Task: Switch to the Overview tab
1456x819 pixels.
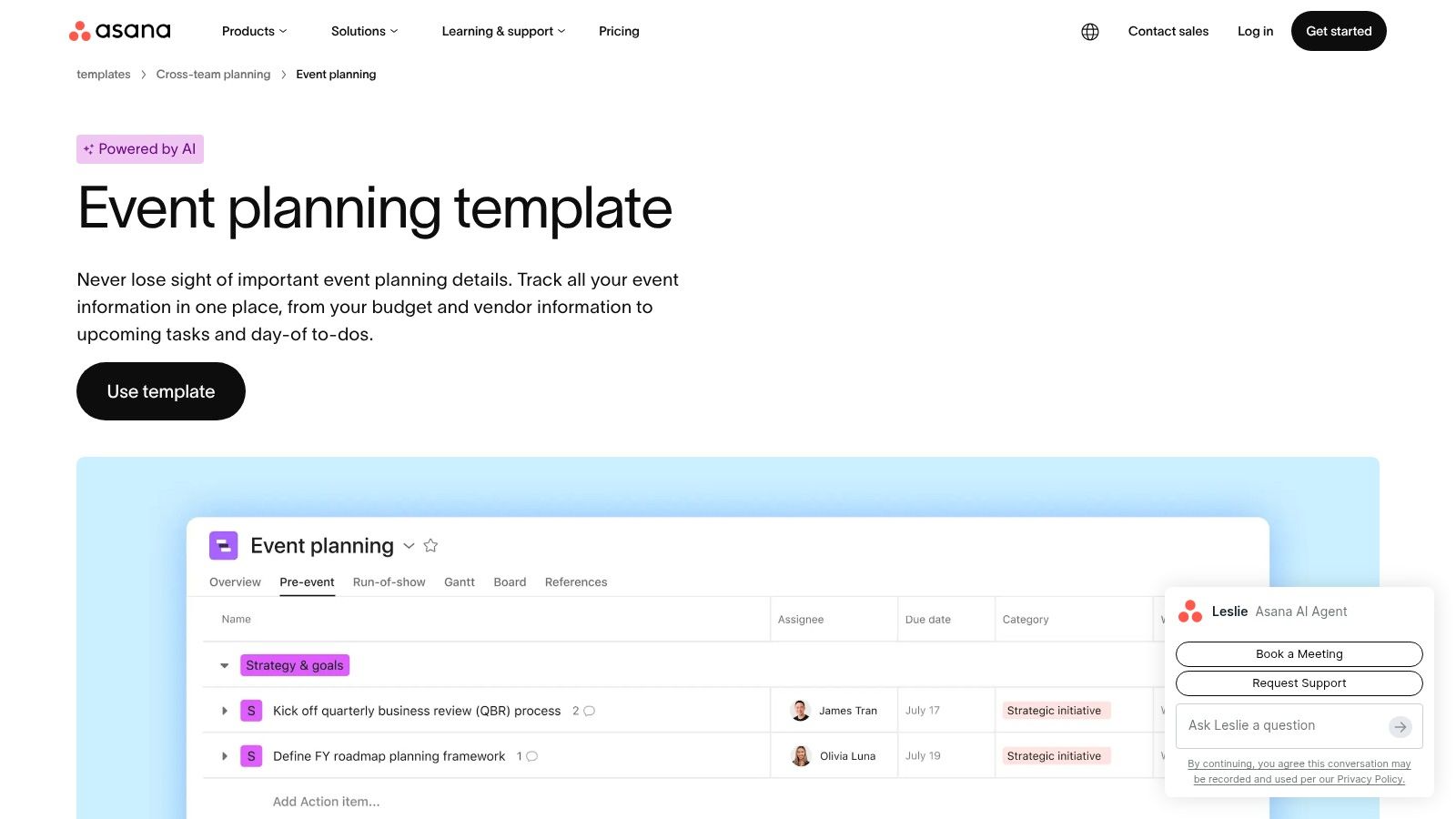Action: click(x=235, y=582)
